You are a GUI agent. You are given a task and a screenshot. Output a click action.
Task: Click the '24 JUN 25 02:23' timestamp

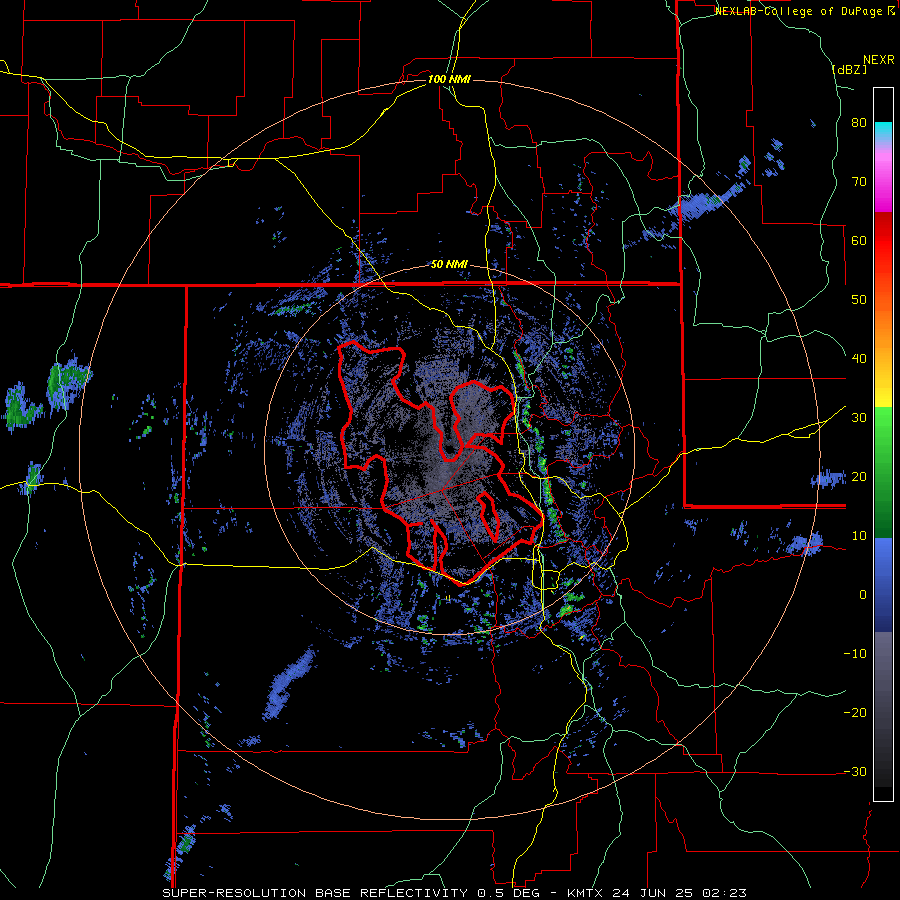point(680,893)
